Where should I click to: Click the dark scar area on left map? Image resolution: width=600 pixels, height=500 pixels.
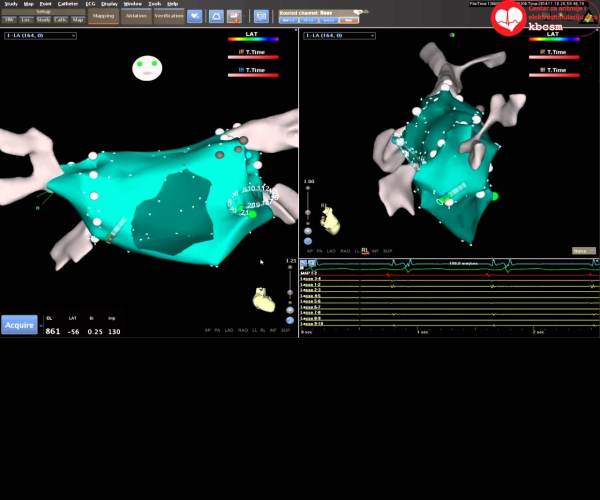[173, 212]
